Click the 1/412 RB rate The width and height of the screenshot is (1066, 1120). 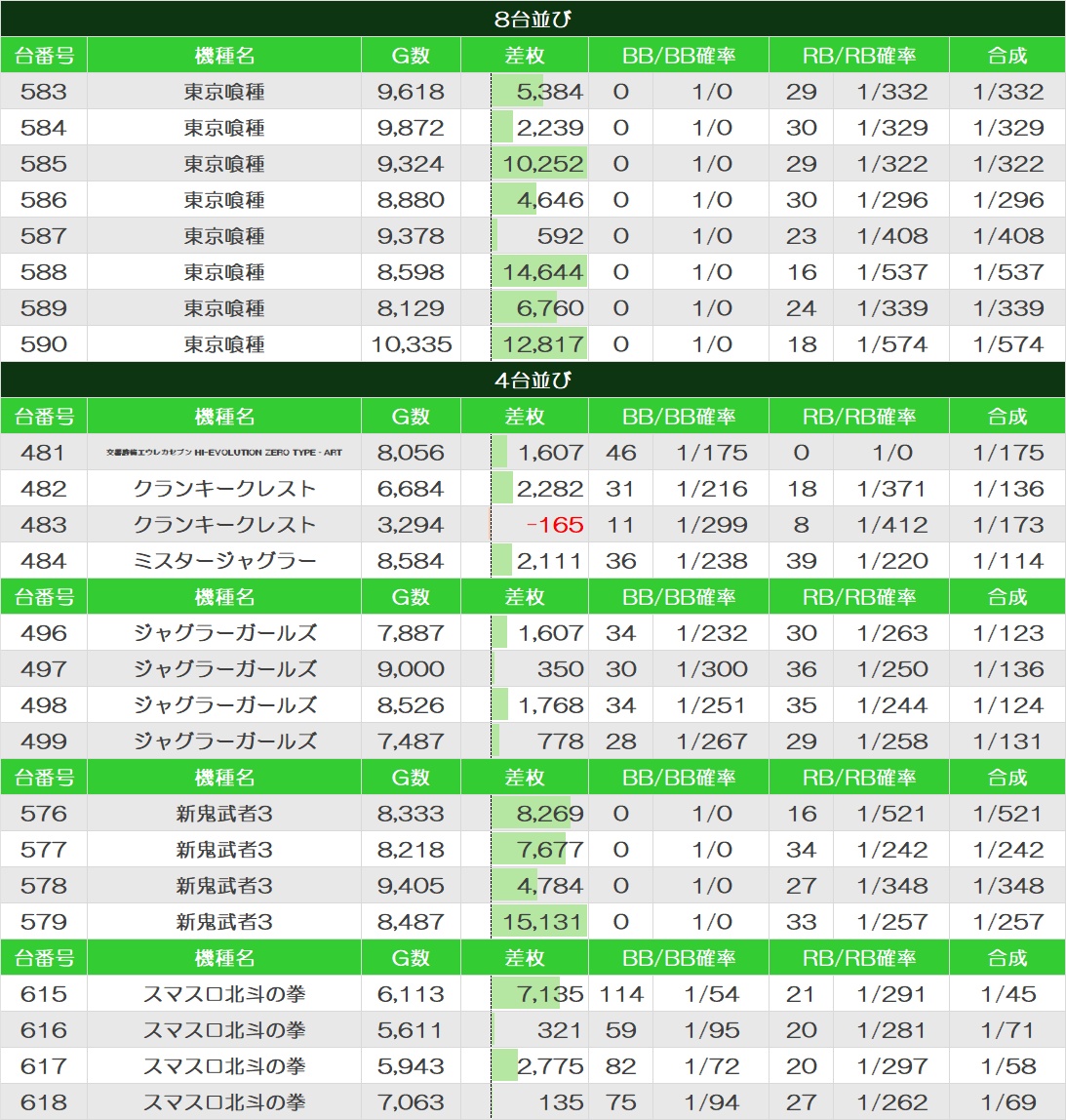pos(891,525)
